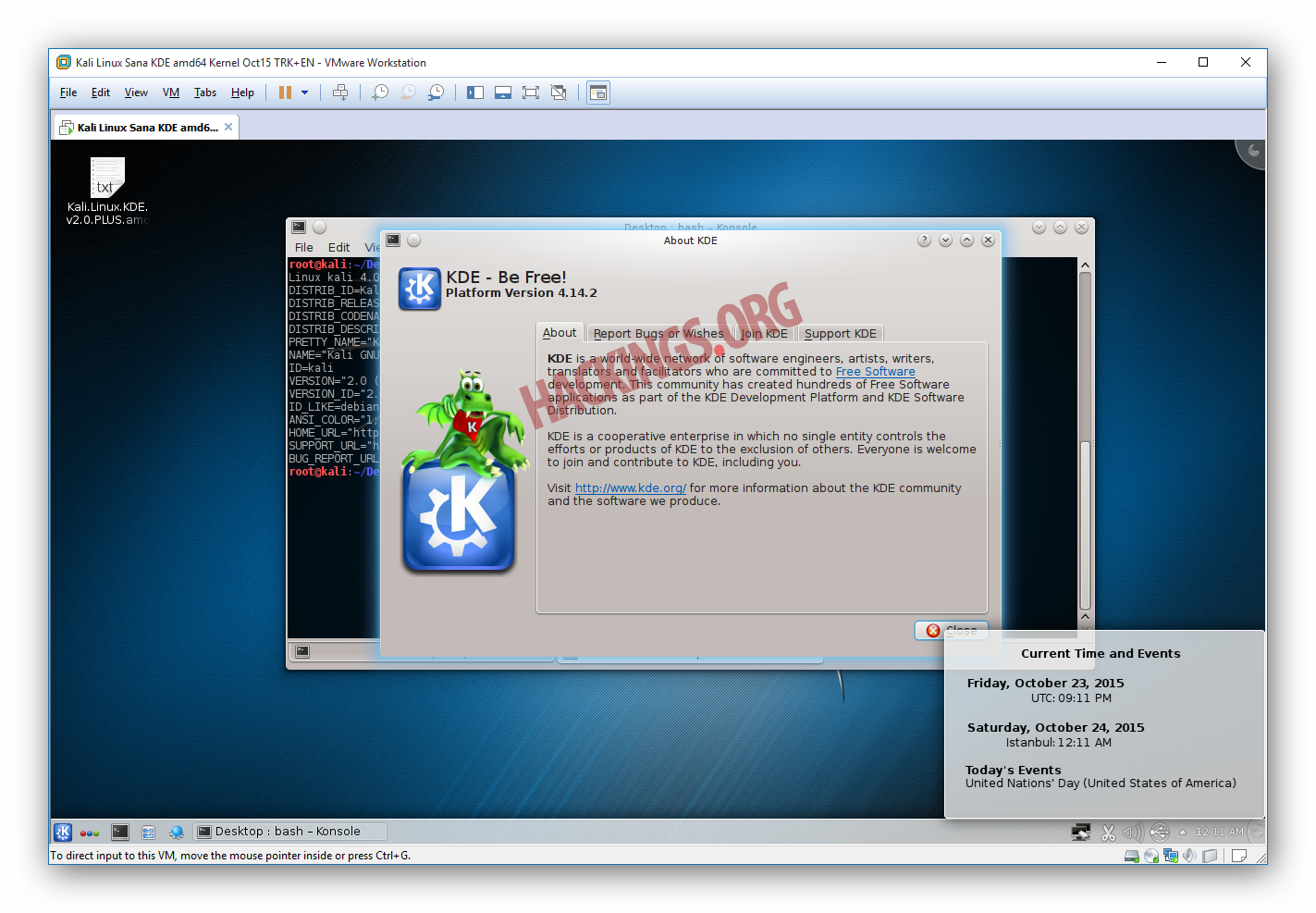Open the Konsole Edit menu
This screenshot has width=1316, height=913.
point(339,248)
